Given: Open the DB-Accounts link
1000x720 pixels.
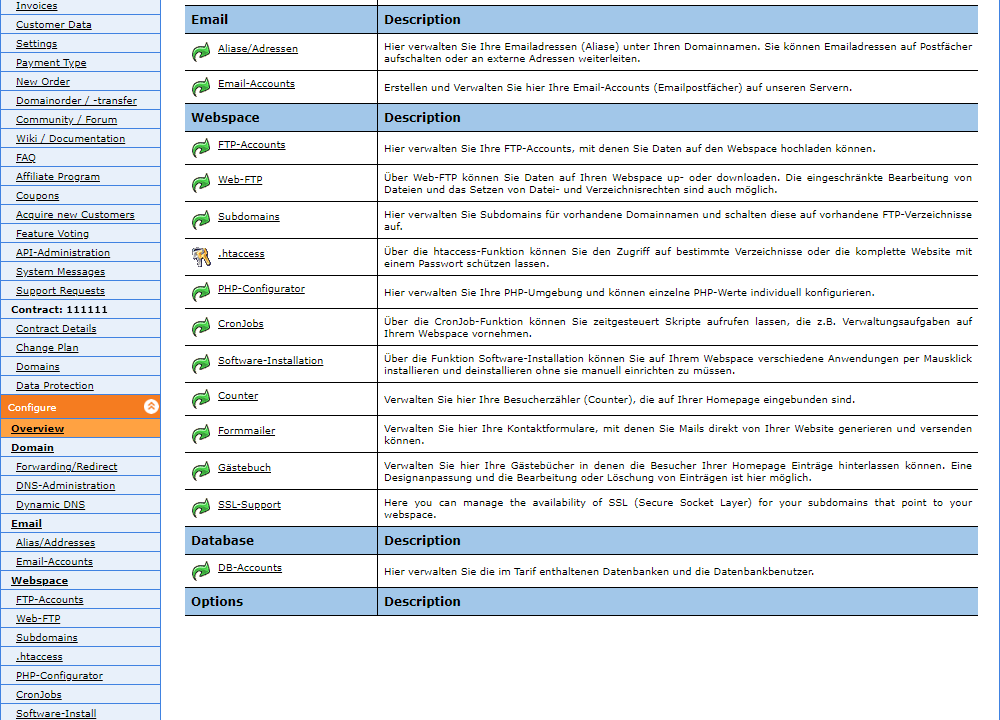Looking at the screenshot, I should click(x=249, y=568).
